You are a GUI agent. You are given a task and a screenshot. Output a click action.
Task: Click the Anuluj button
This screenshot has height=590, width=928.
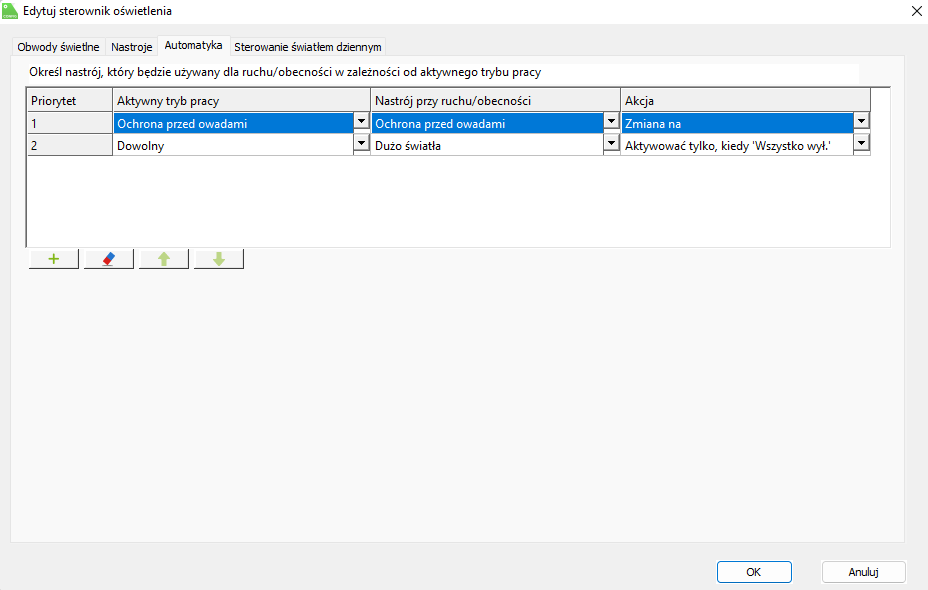click(863, 572)
